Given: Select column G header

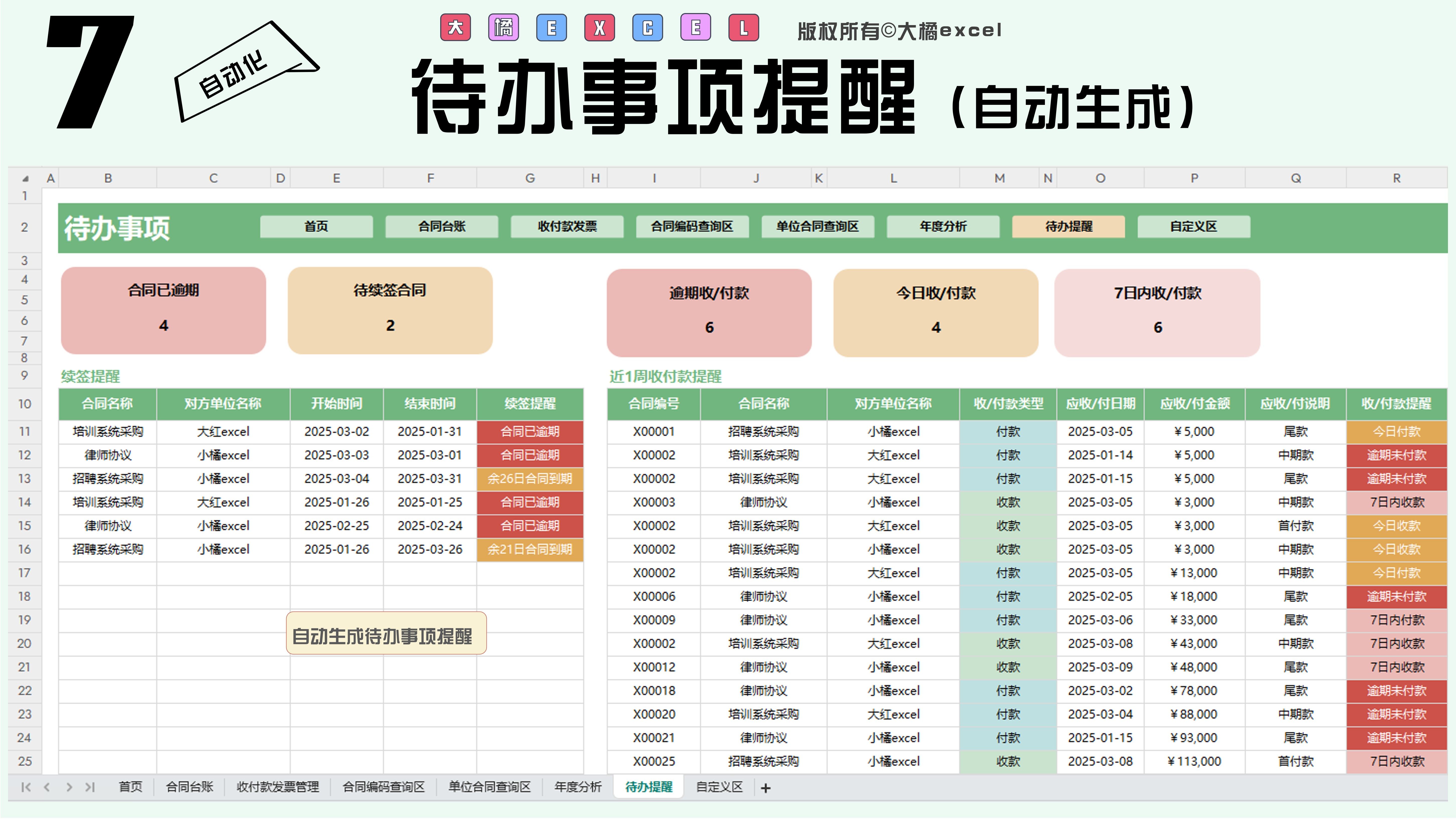Looking at the screenshot, I should [x=530, y=179].
